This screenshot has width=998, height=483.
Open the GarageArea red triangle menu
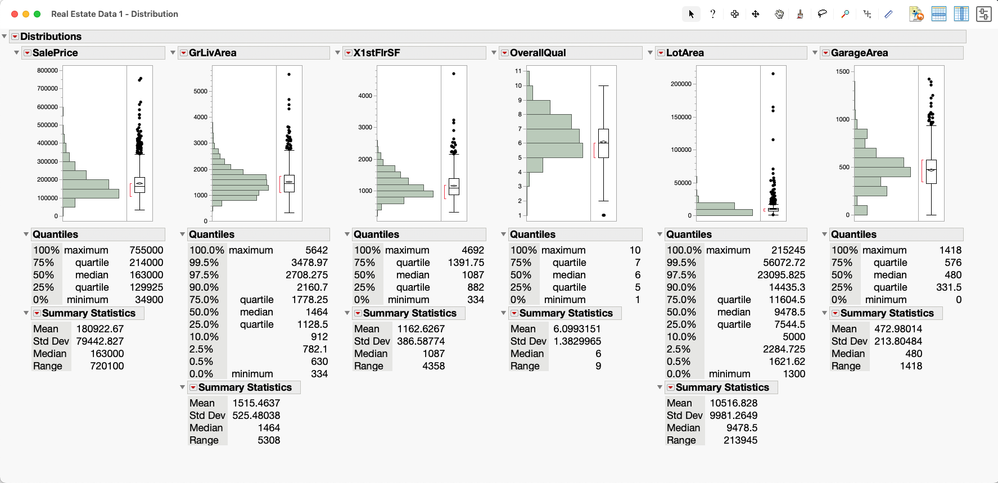[x=826, y=53]
